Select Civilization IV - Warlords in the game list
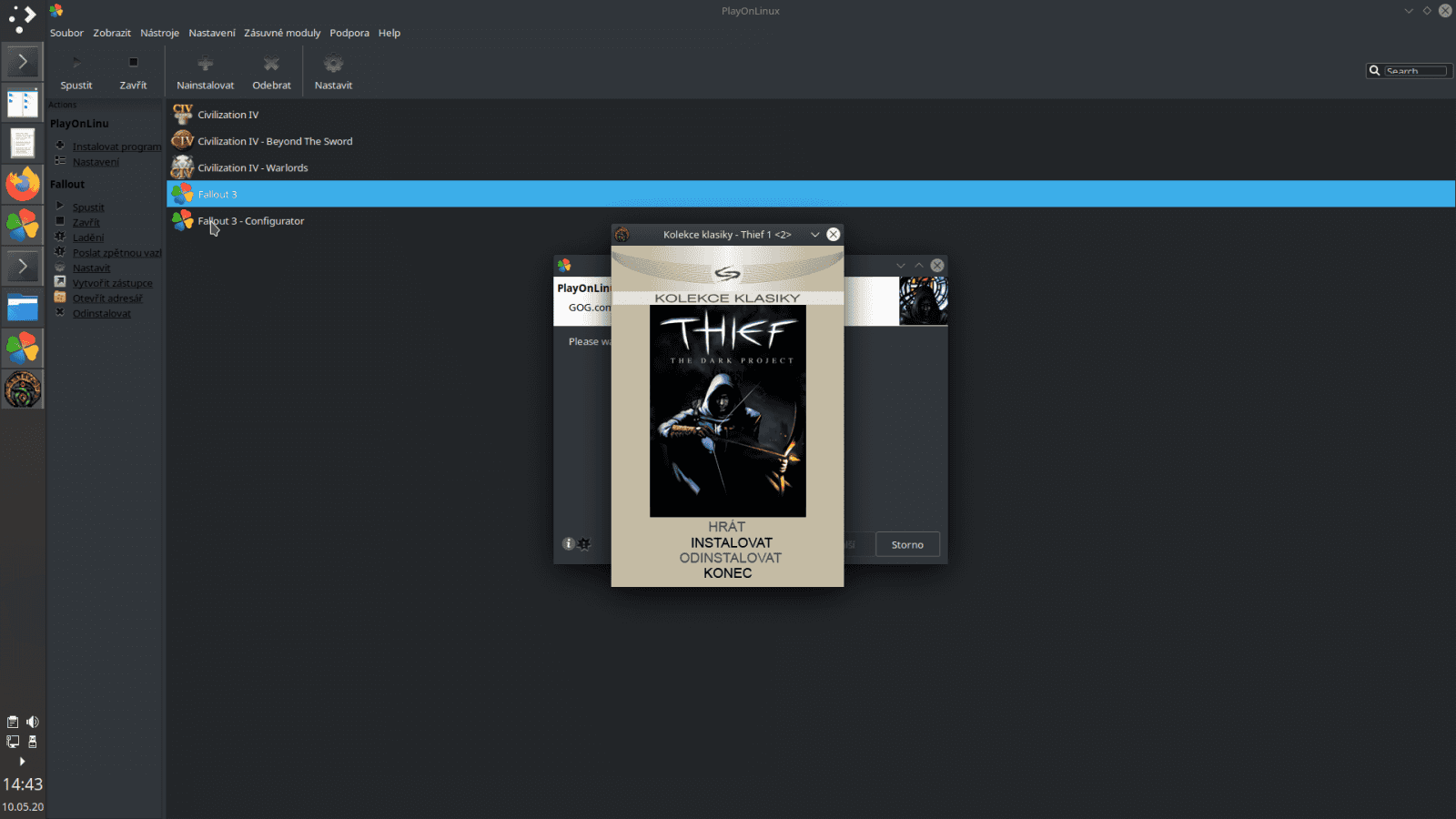 coord(253,167)
